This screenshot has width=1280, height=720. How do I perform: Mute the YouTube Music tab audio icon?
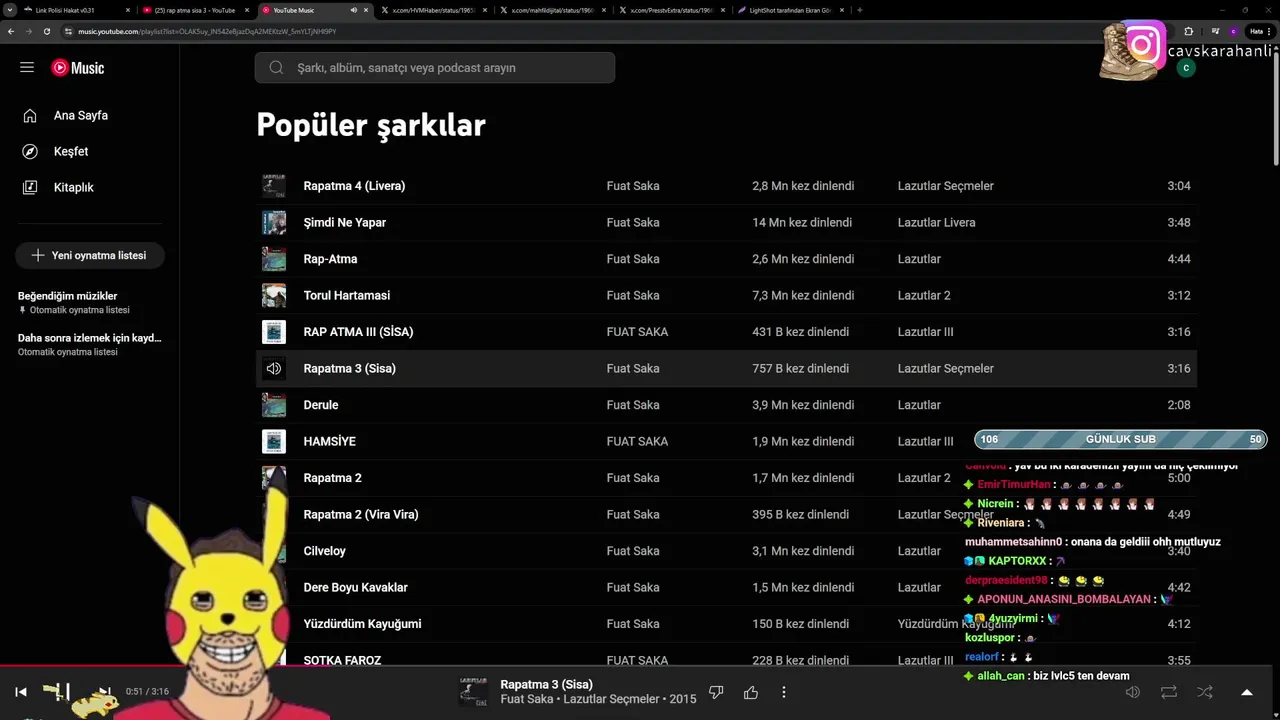[x=353, y=10]
